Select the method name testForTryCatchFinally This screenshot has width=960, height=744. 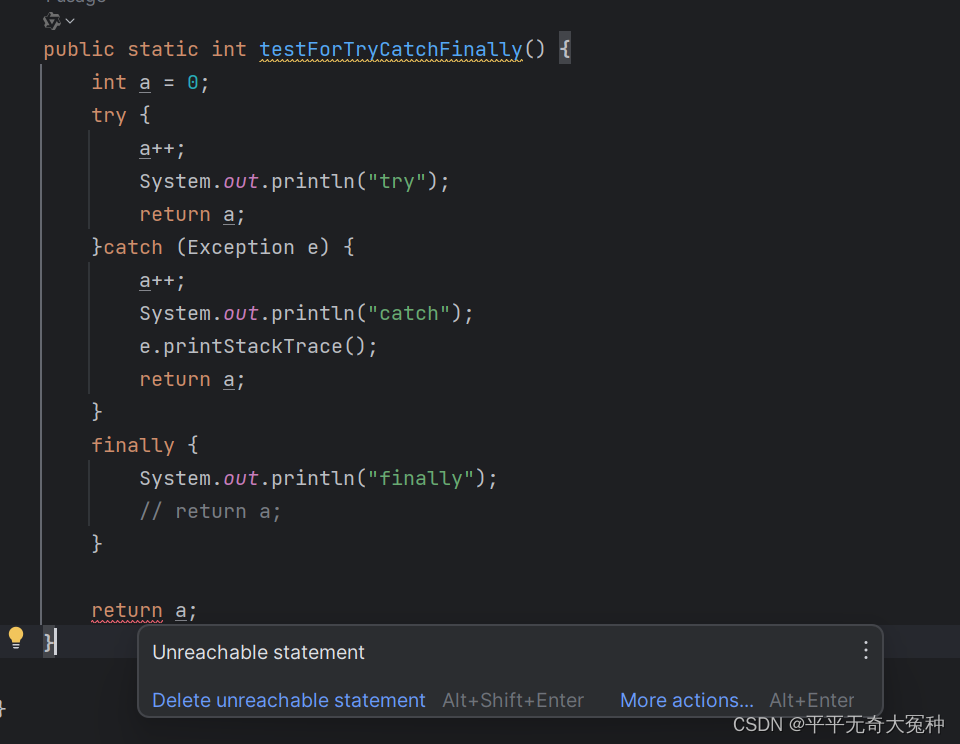[390, 48]
